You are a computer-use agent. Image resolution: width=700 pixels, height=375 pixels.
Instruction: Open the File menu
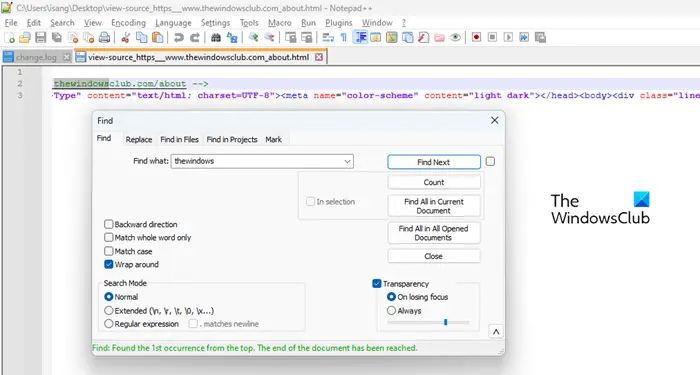11,23
